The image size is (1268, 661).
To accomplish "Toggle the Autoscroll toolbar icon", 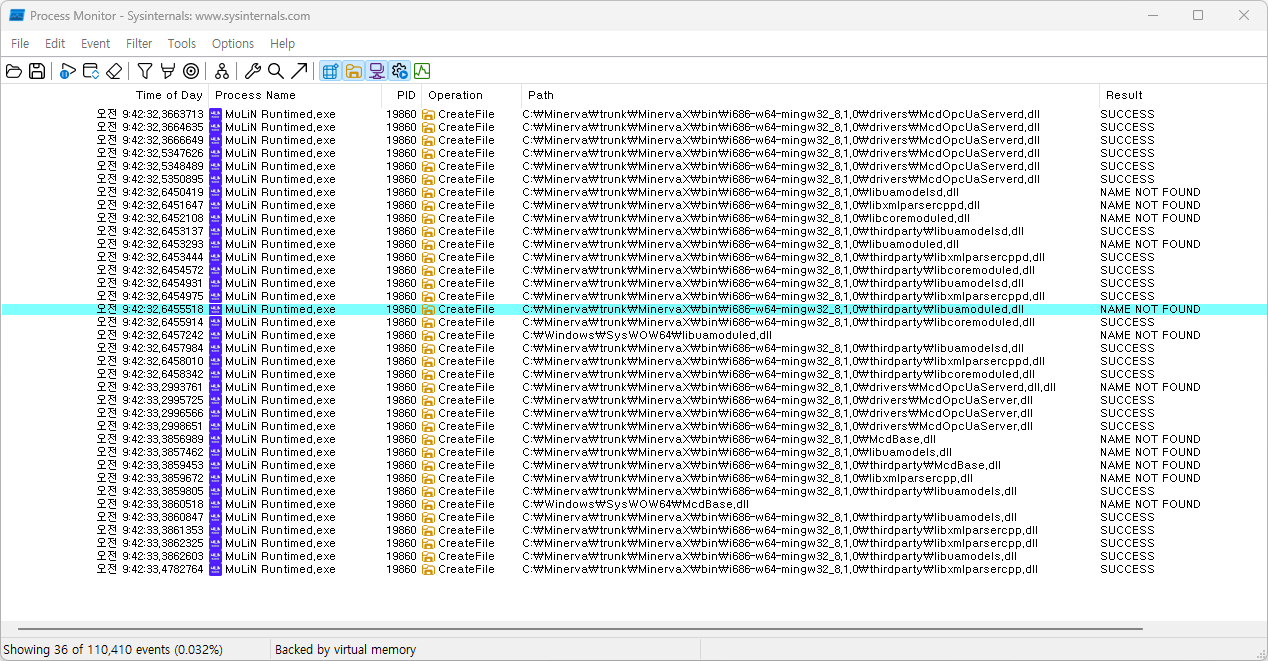I will click(x=91, y=71).
